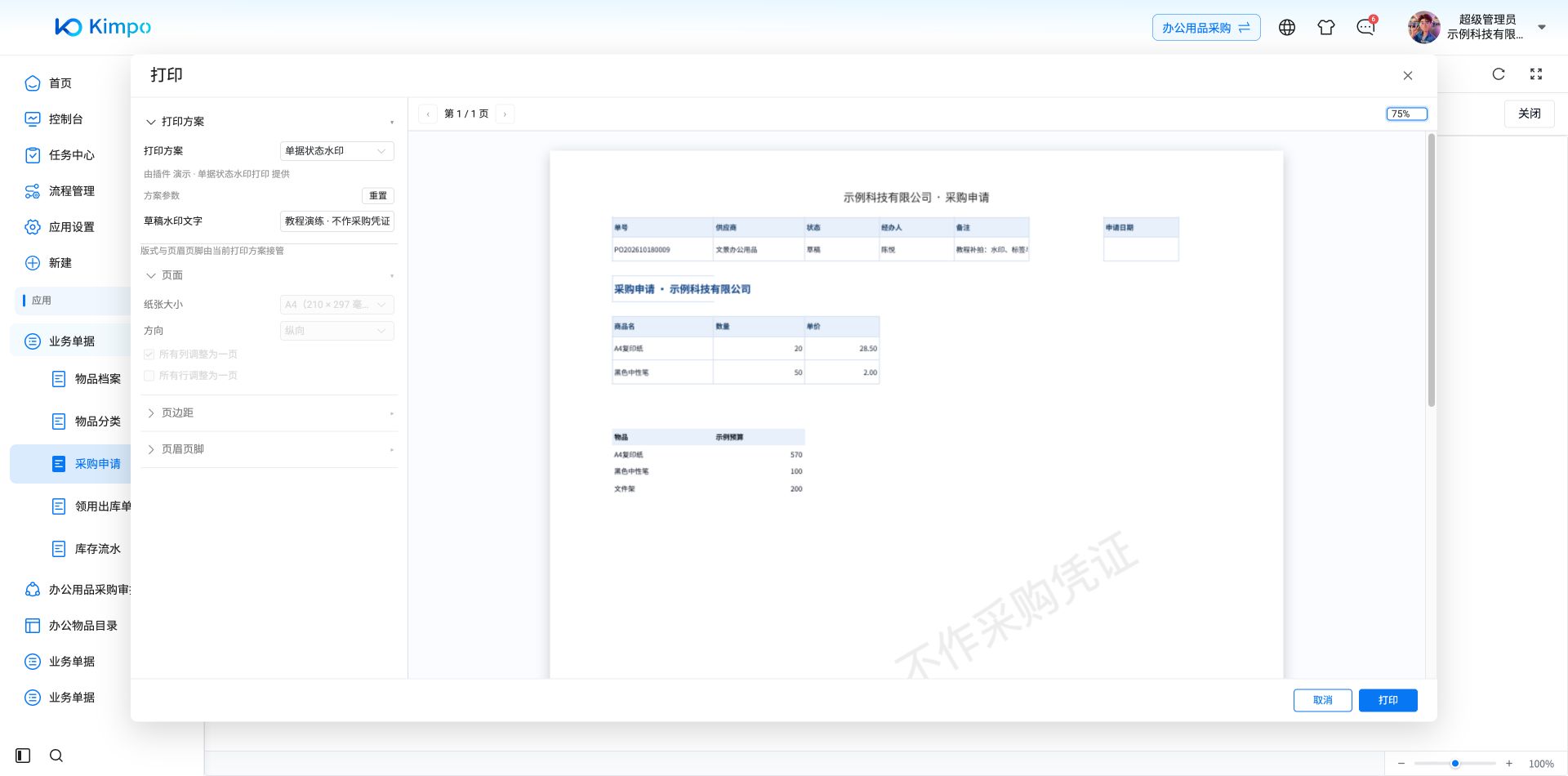This screenshot has height=776, width=1568.
Task: Click the globe language icon
Action: pos(1287,28)
